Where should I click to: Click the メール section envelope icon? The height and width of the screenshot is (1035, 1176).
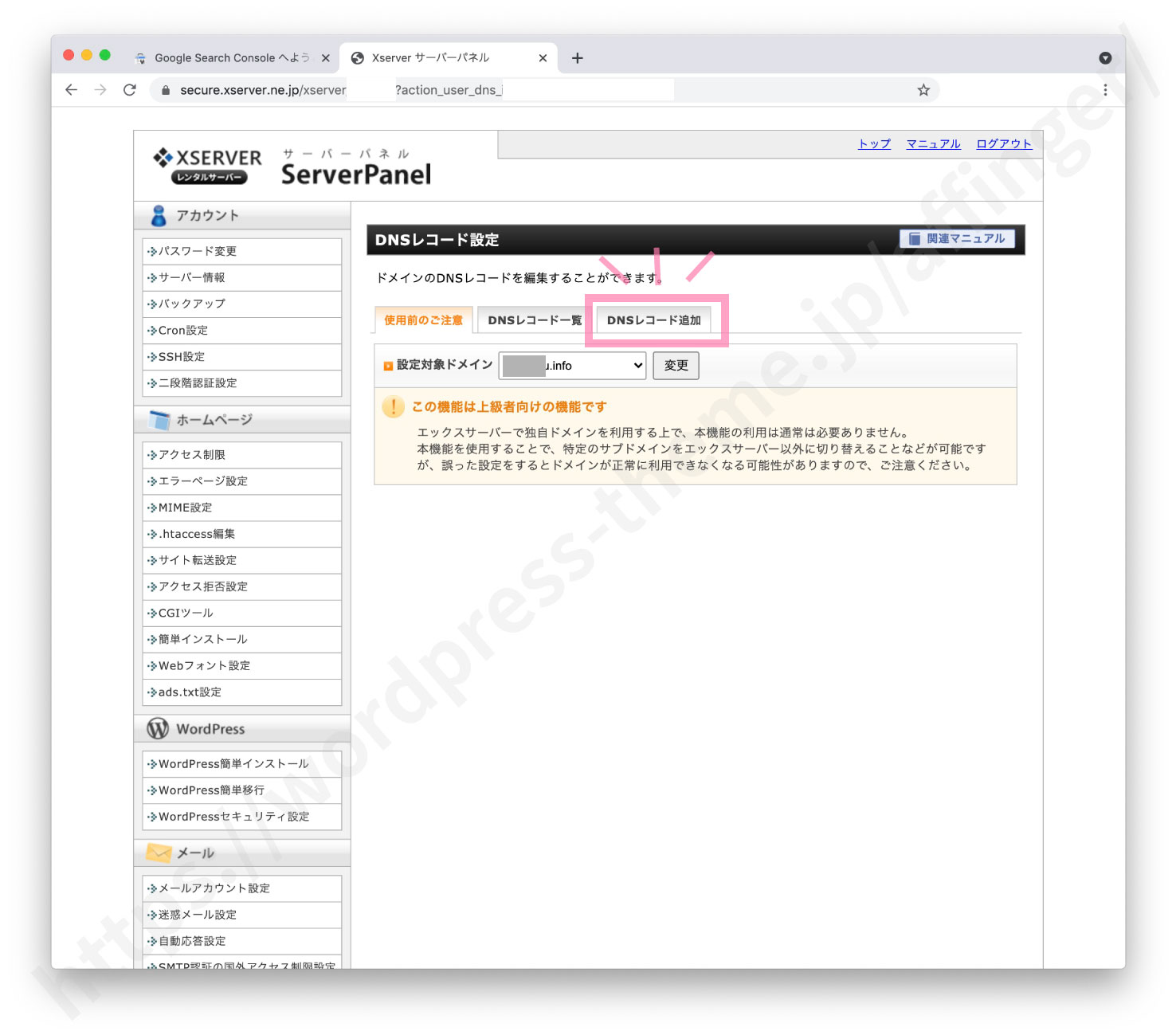(159, 853)
